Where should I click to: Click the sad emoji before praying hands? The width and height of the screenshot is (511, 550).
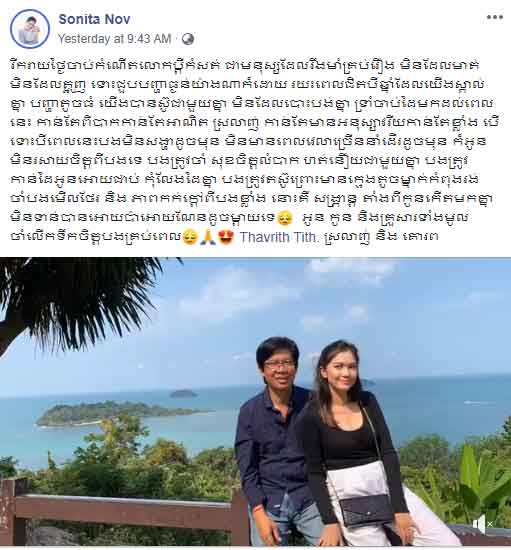tap(190, 237)
